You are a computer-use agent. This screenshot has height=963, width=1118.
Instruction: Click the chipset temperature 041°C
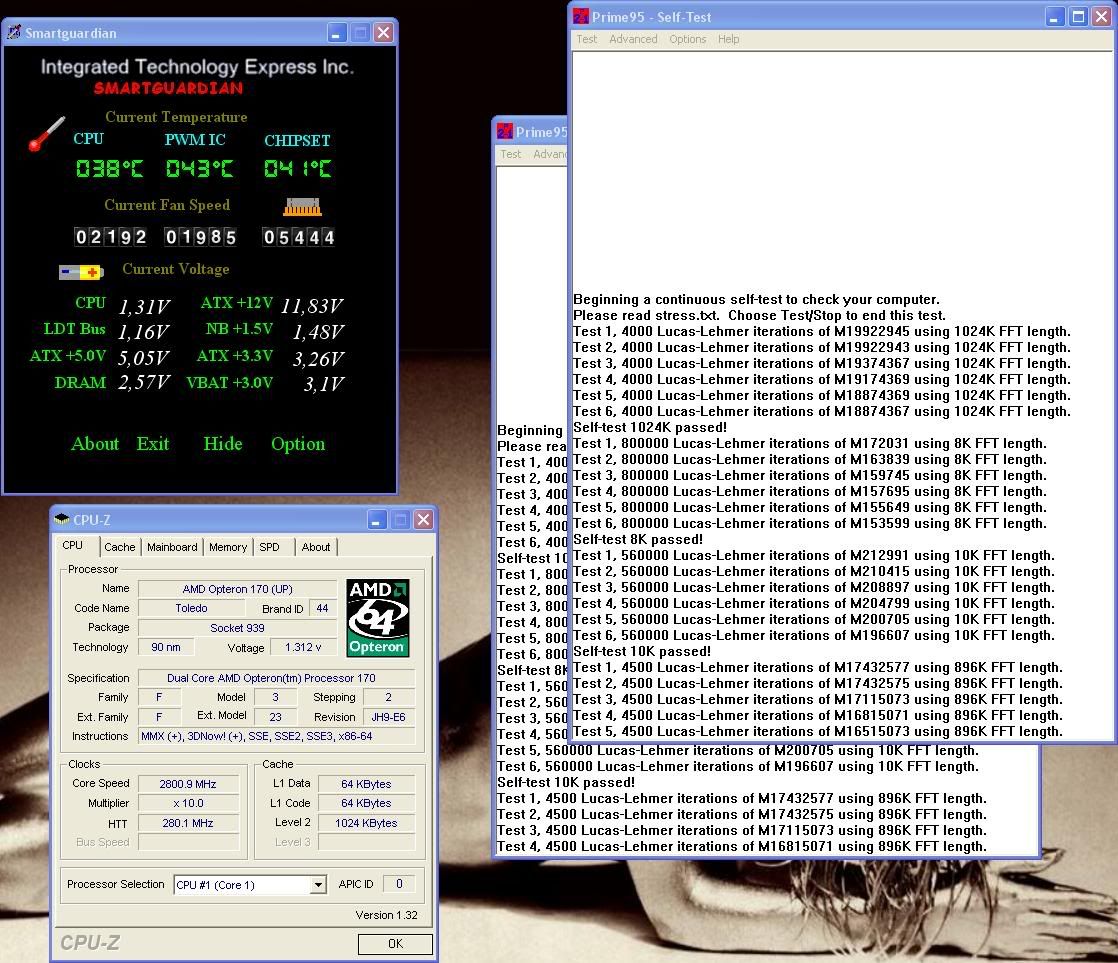pos(297,169)
